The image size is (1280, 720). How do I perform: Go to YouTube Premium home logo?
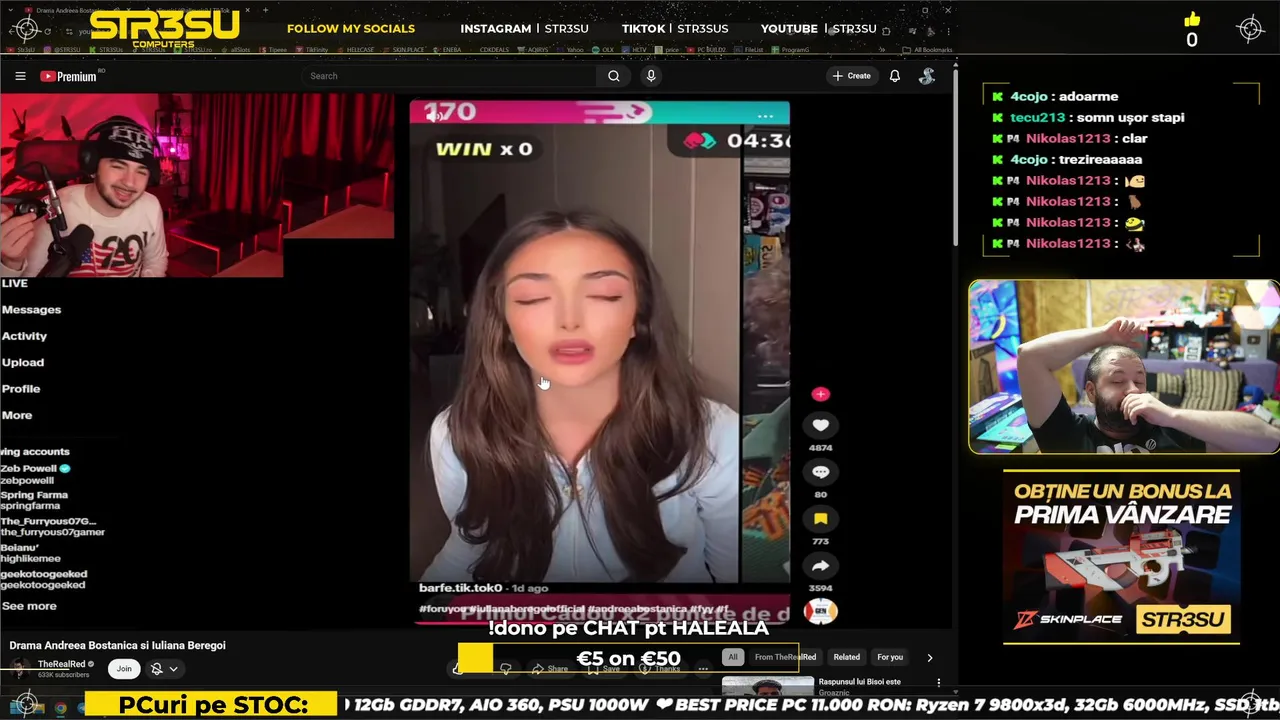[68, 76]
